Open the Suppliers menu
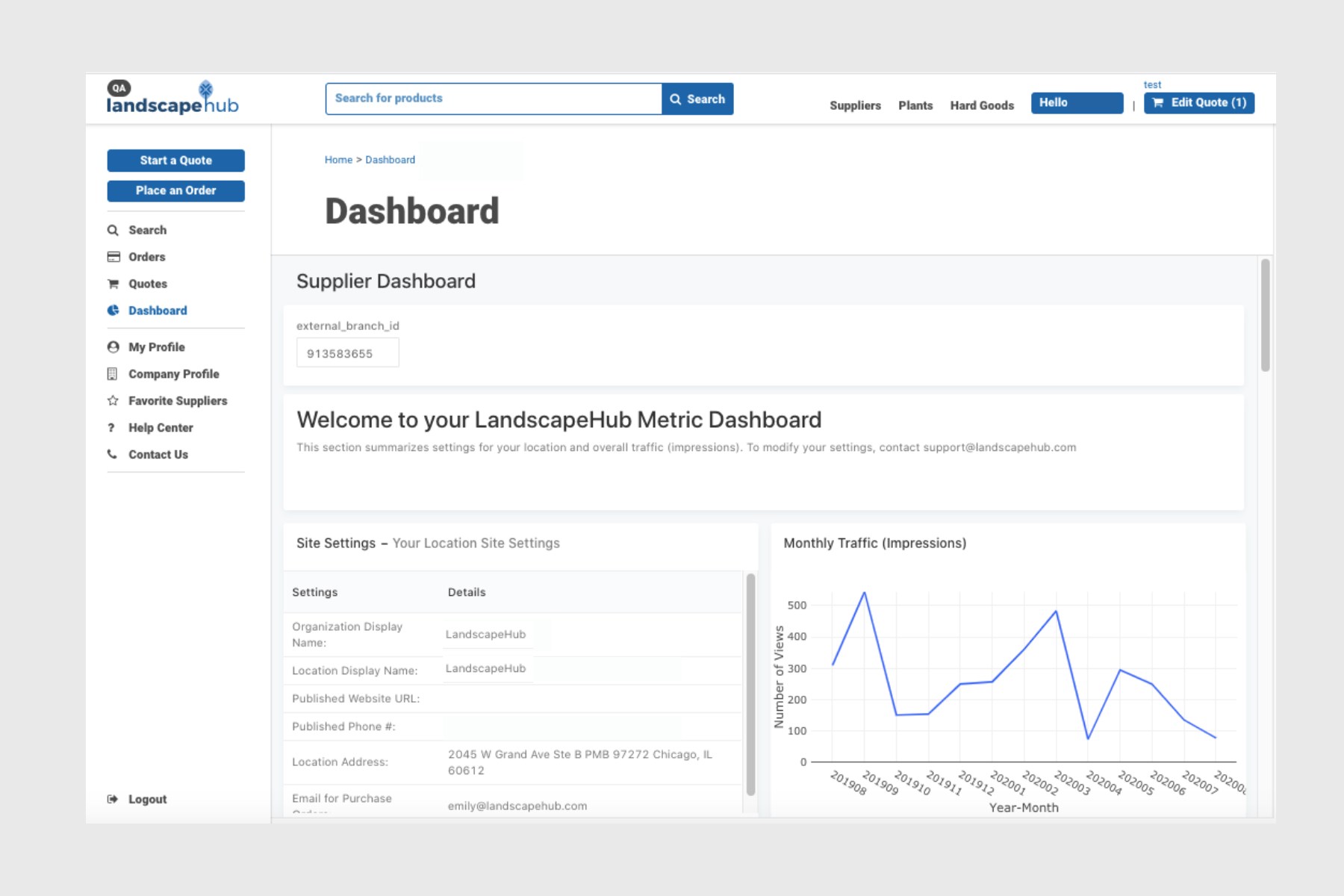The height and width of the screenshot is (896, 1344). coord(855,105)
